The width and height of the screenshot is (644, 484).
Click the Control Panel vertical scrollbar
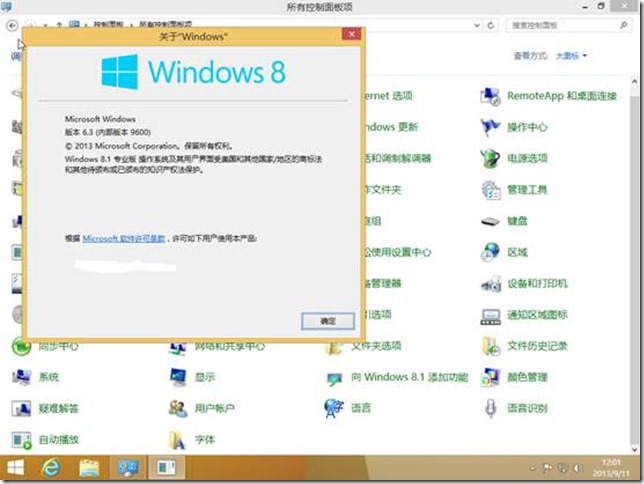pos(635,263)
